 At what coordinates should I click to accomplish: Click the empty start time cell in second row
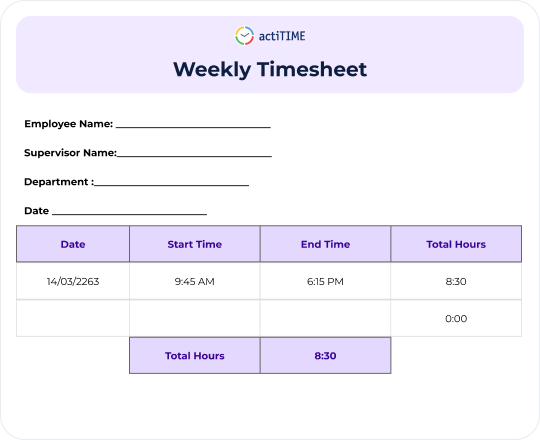195,318
